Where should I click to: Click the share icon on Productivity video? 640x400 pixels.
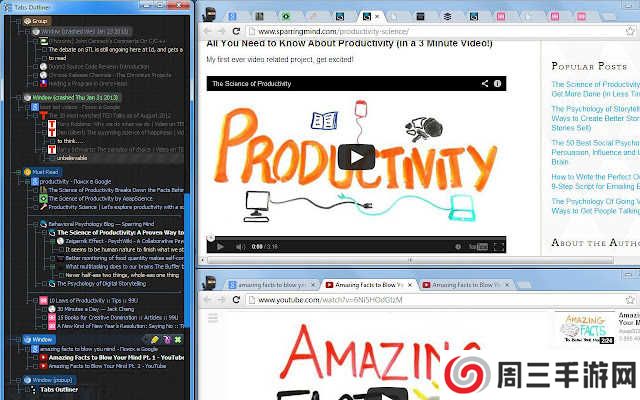[485, 83]
